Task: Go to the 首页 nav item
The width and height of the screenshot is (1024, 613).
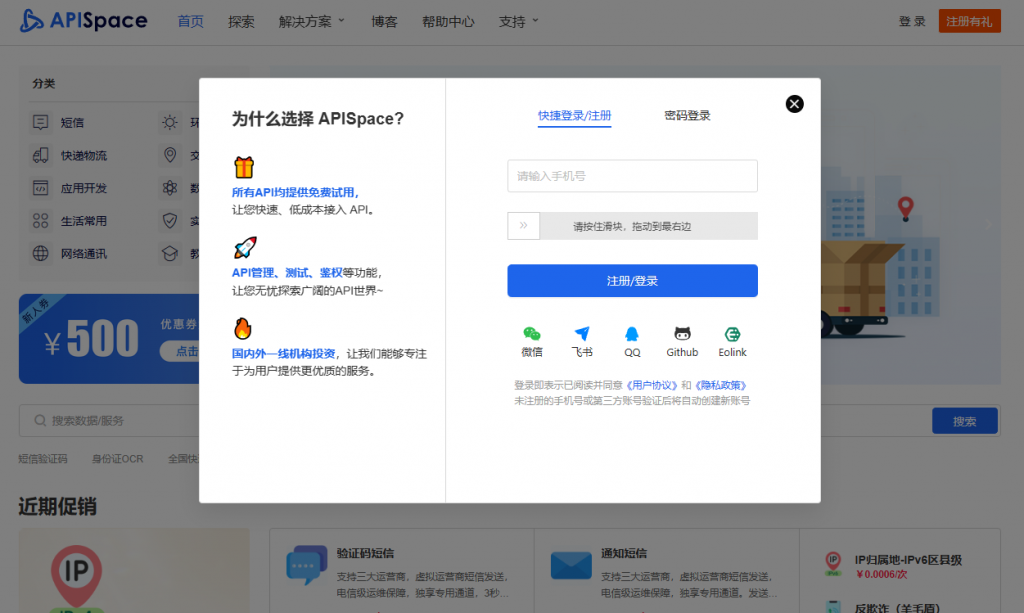Action: click(x=191, y=22)
